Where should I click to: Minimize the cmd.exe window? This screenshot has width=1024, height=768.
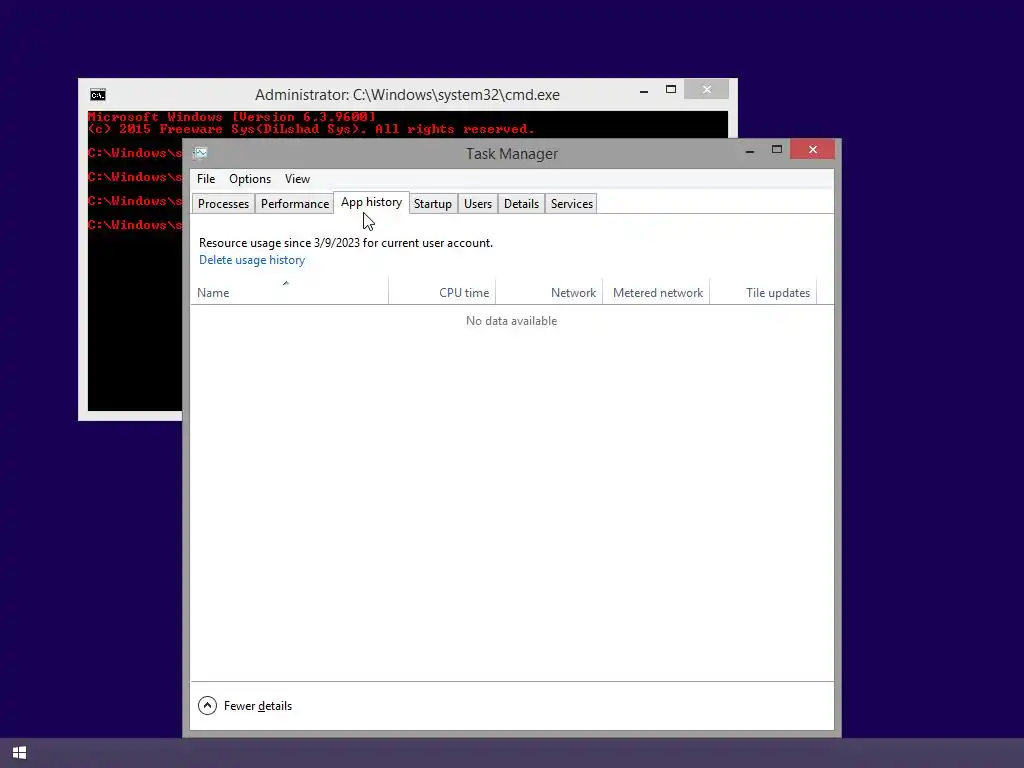pyautogui.click(x=644, y=89)
